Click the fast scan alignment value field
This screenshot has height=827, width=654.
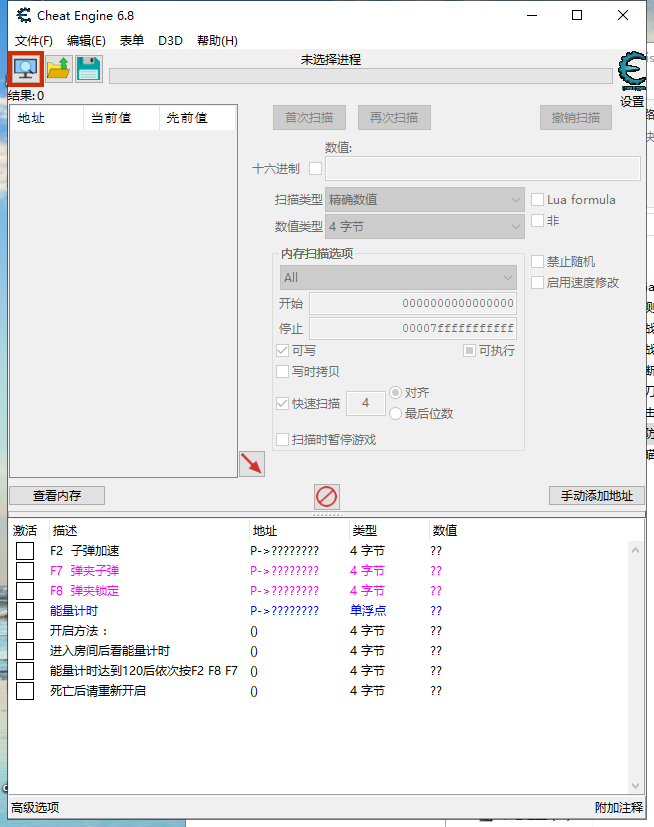[366, 403]
